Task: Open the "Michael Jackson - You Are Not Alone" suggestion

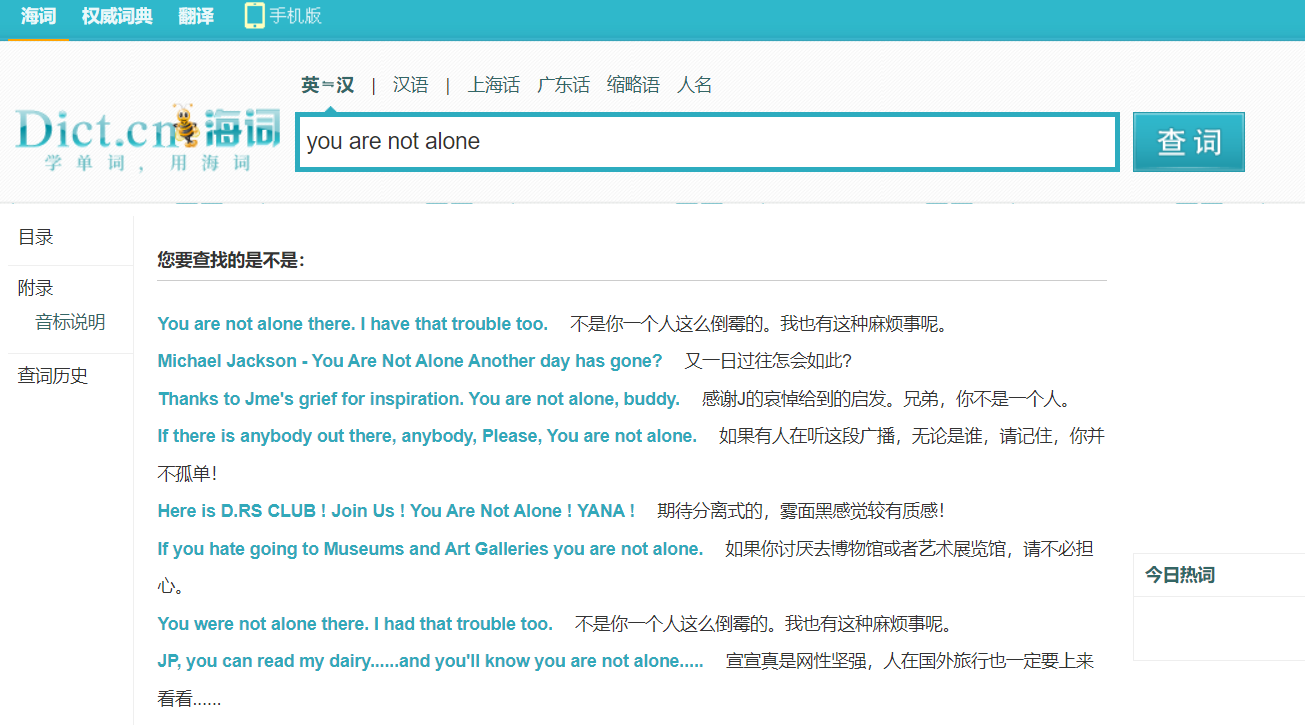Action: (410, 361)
